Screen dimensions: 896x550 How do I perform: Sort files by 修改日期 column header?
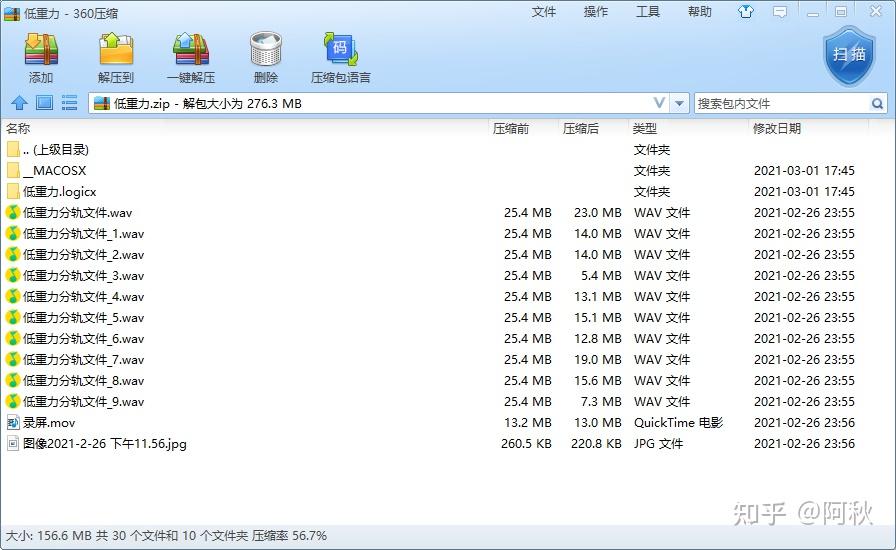tap(777, 129)
